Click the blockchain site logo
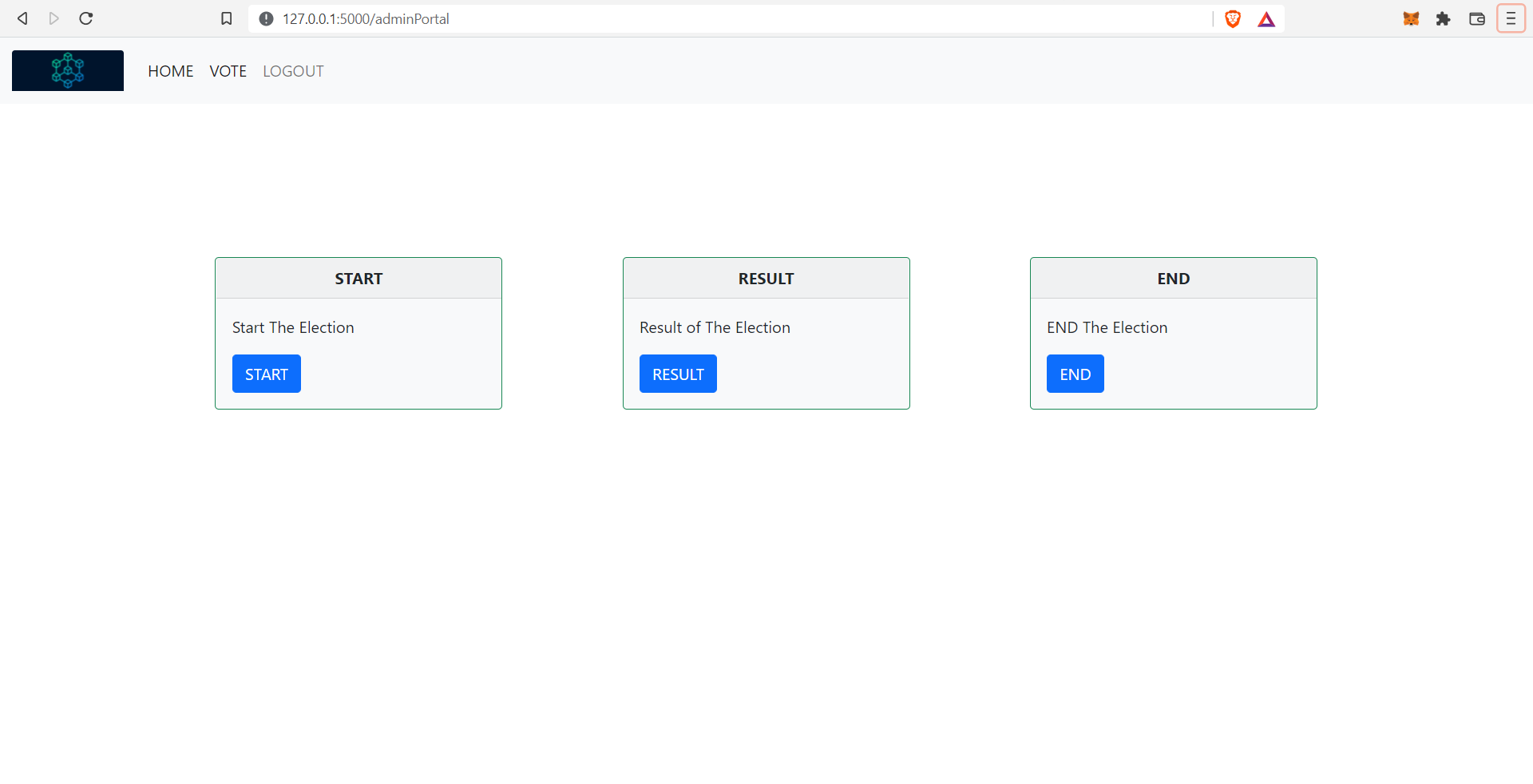 pos(68,70)
